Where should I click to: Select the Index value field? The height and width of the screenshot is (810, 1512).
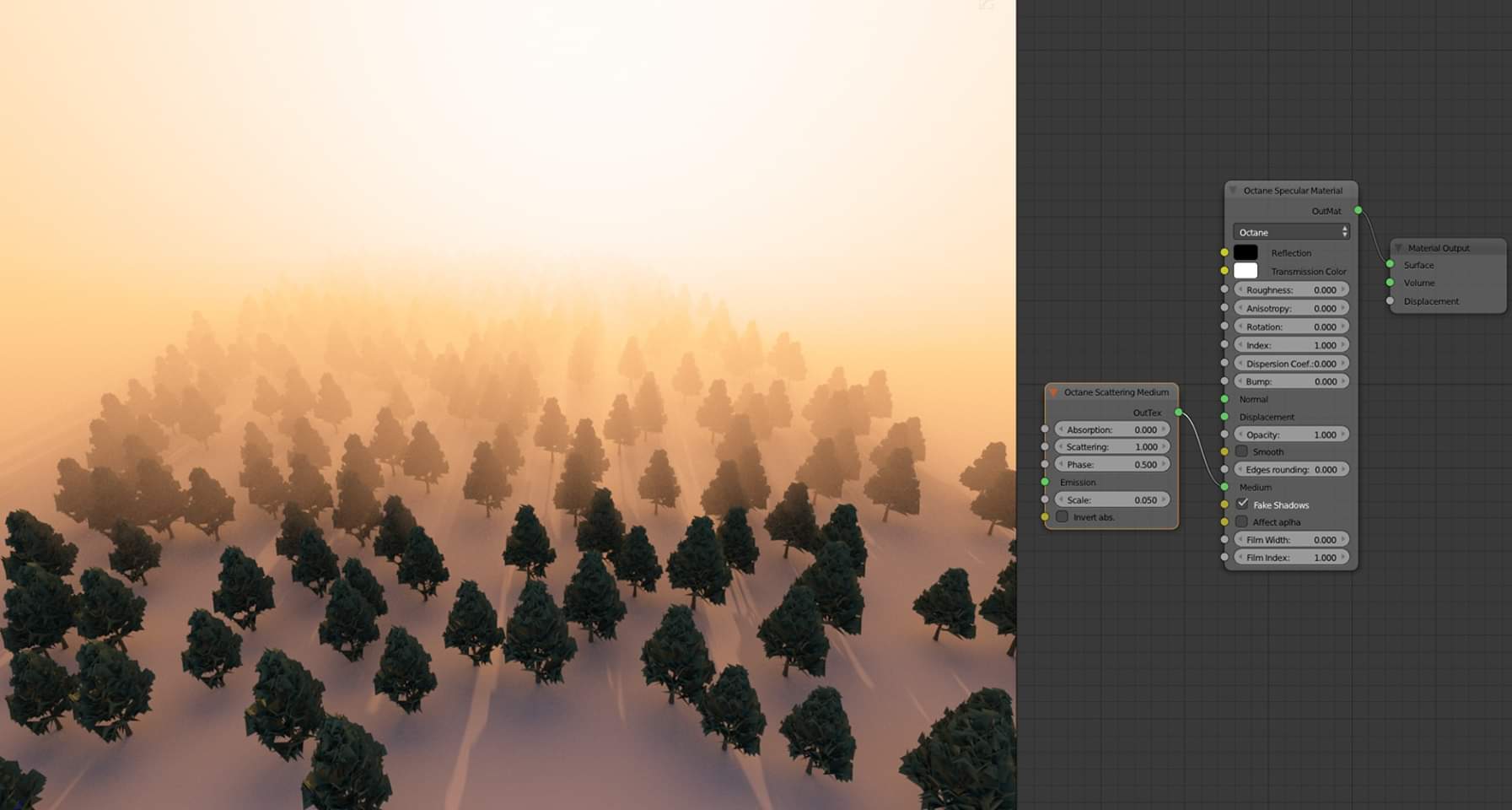(1291, 345)
